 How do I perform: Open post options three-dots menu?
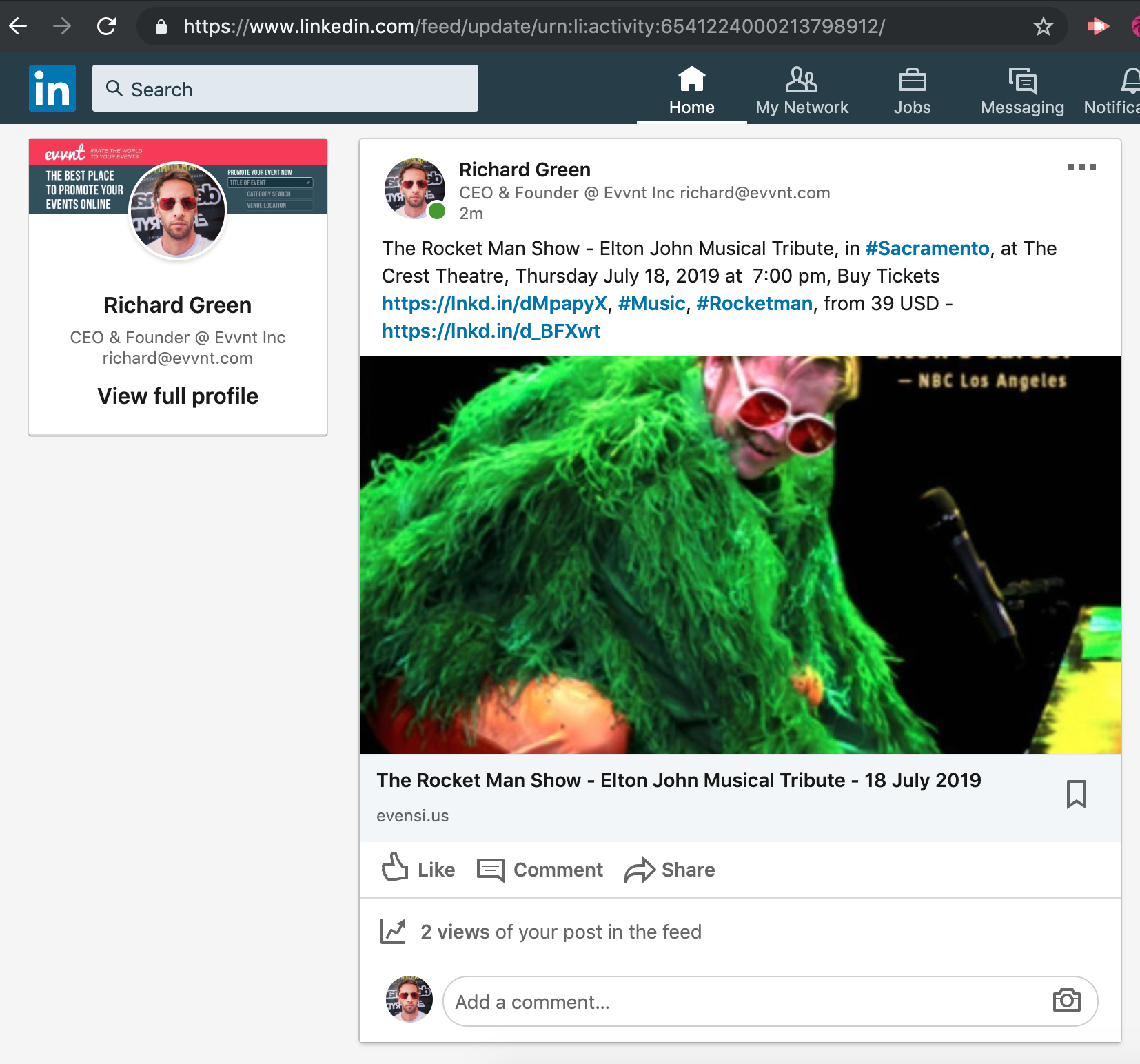tap(1081, 167)
